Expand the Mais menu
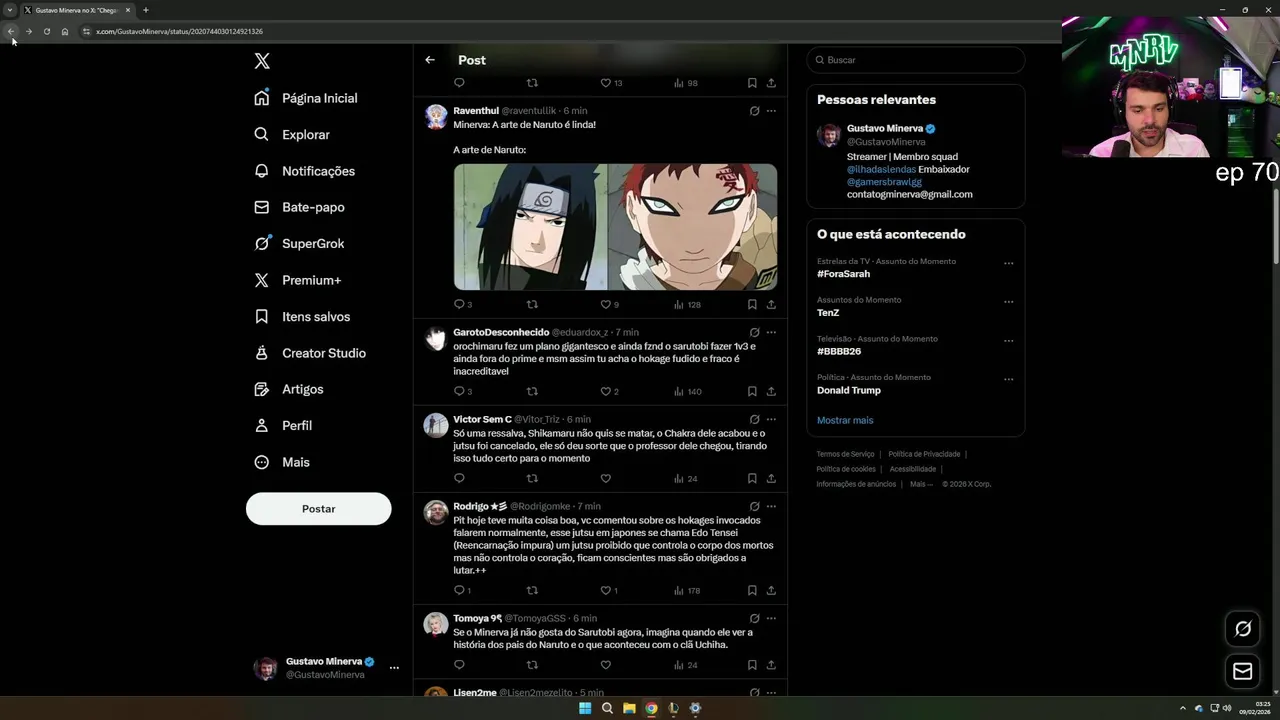The height and width of the screenshot is (720, 1280). 282,462
